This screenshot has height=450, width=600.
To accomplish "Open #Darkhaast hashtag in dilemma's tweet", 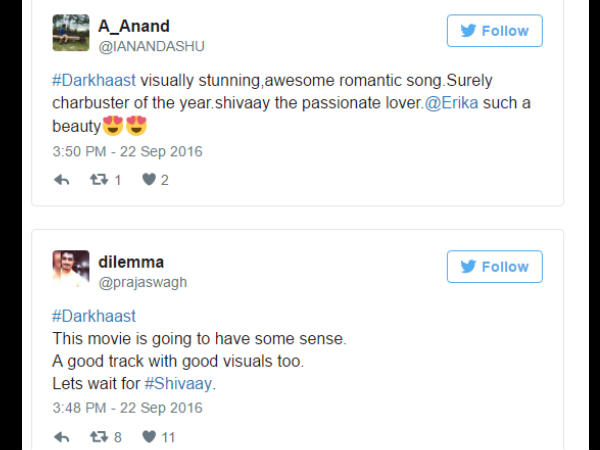I will (x=93, y=316).
